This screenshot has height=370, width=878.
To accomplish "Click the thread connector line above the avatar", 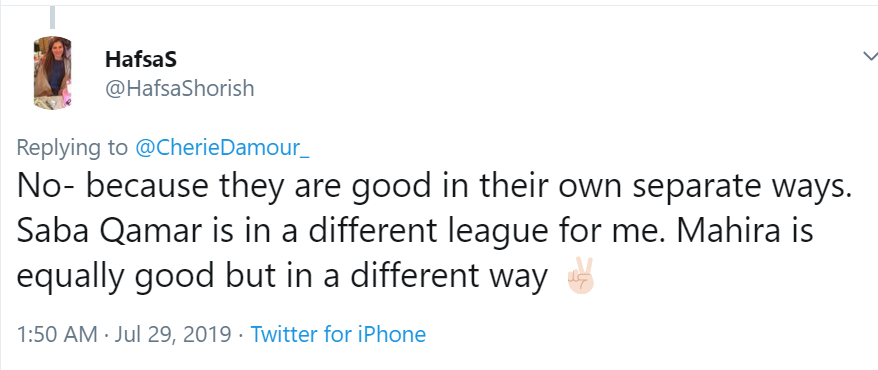I will click(x=53, y=17).
